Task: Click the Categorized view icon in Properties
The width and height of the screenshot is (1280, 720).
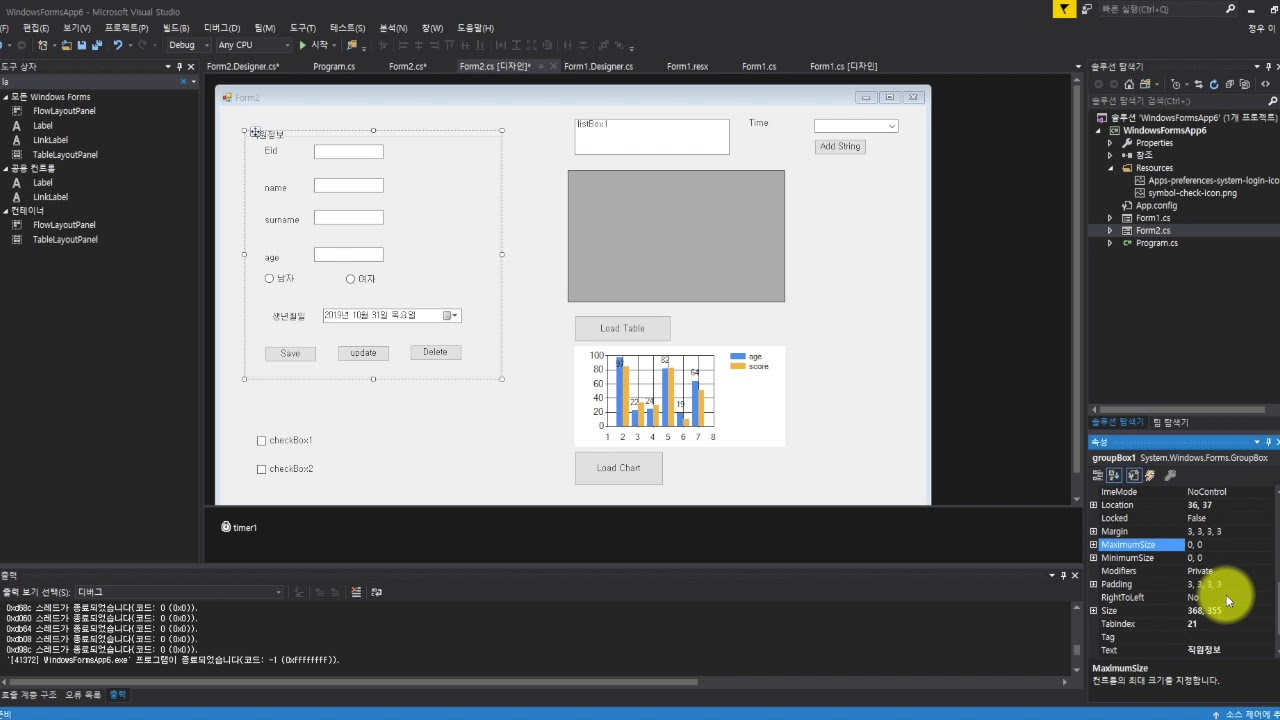Action: [x=1098, y=475]
